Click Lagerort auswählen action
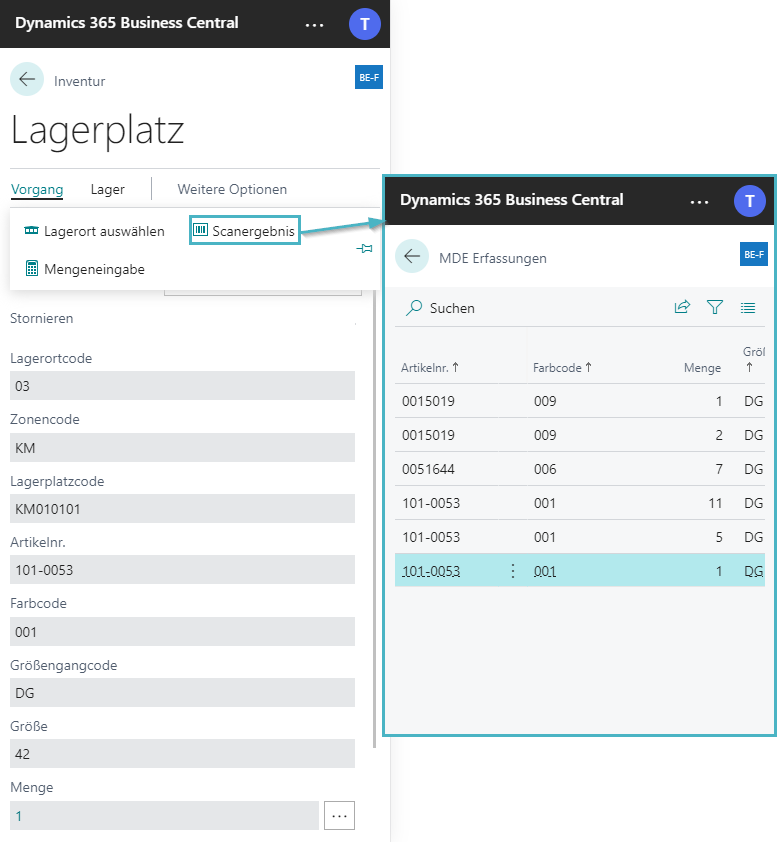 point(95,231)
